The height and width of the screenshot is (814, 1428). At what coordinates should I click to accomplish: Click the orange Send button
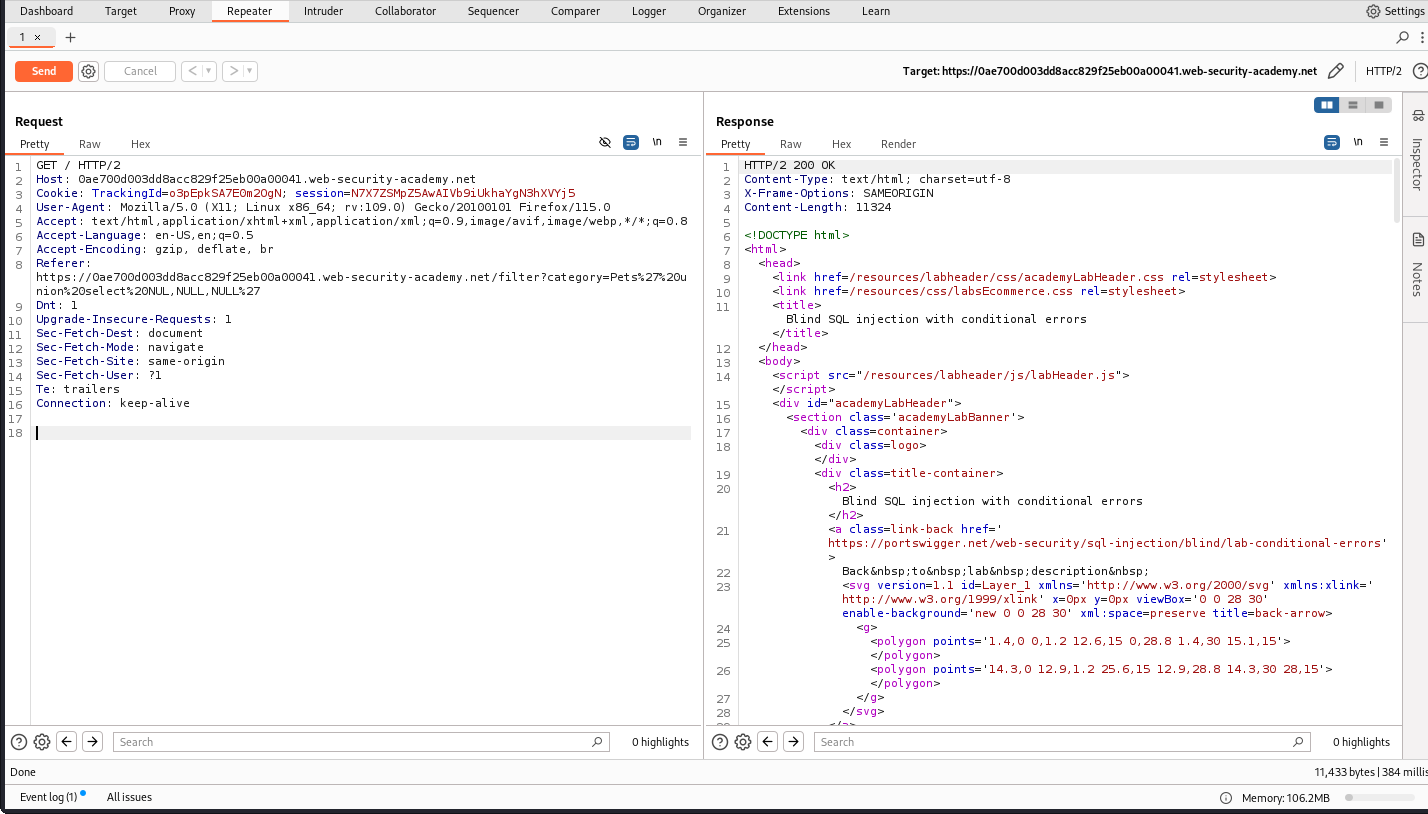pos(44,71)
